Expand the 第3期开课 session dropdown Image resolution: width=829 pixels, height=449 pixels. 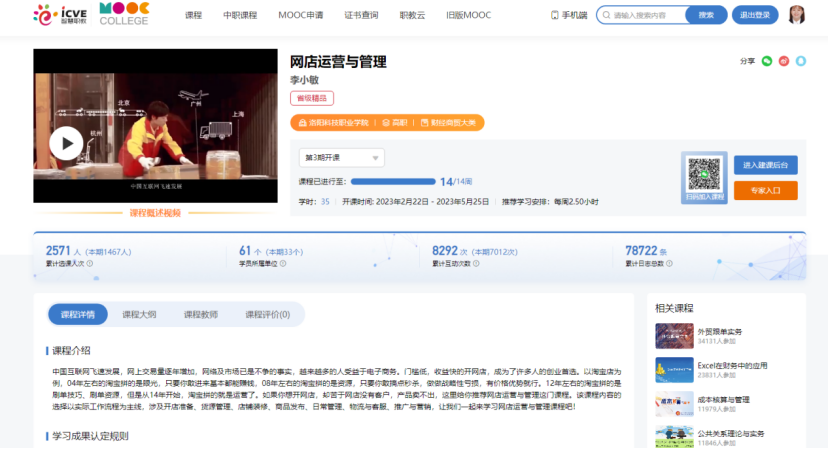341,157
